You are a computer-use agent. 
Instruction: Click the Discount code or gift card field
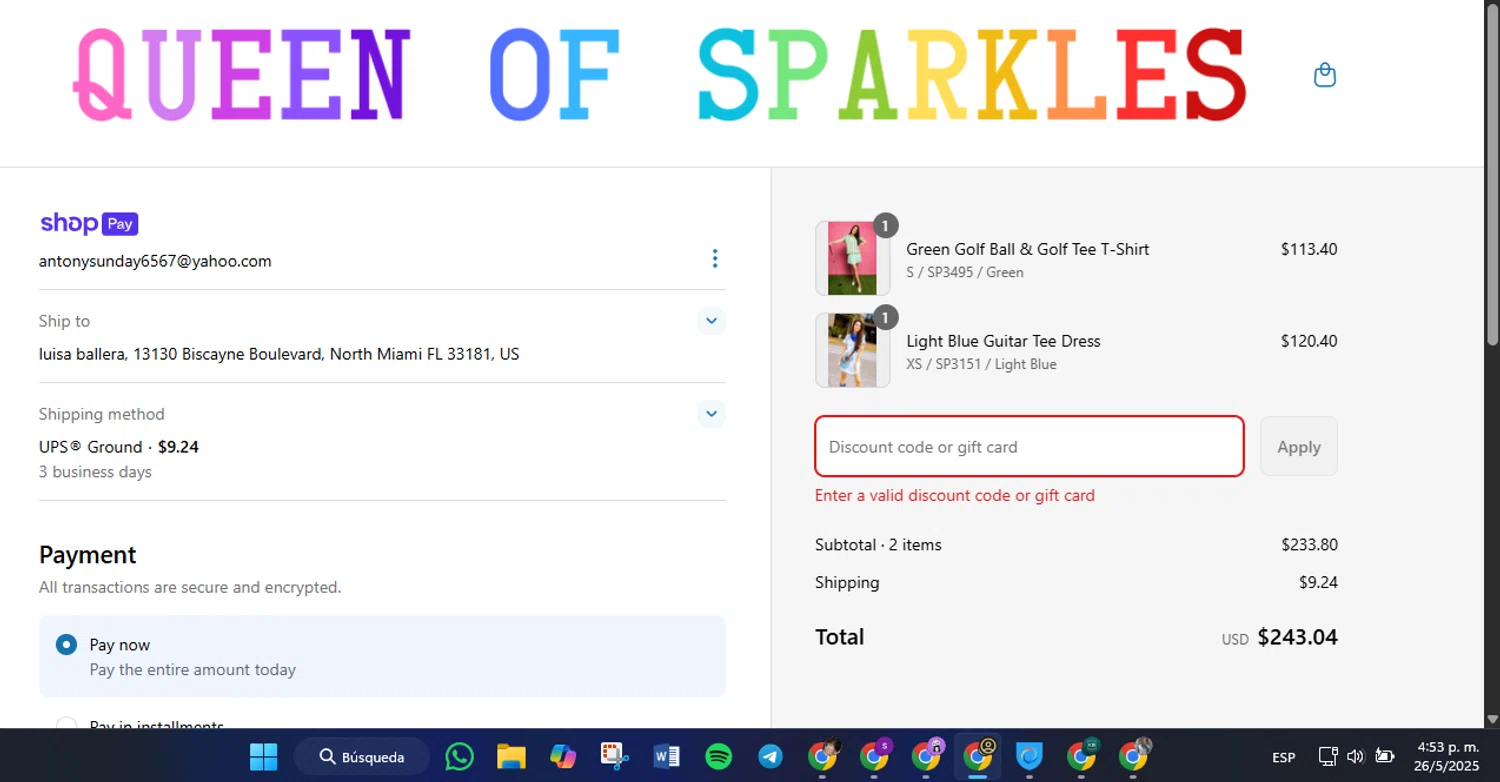point(1029,447)
